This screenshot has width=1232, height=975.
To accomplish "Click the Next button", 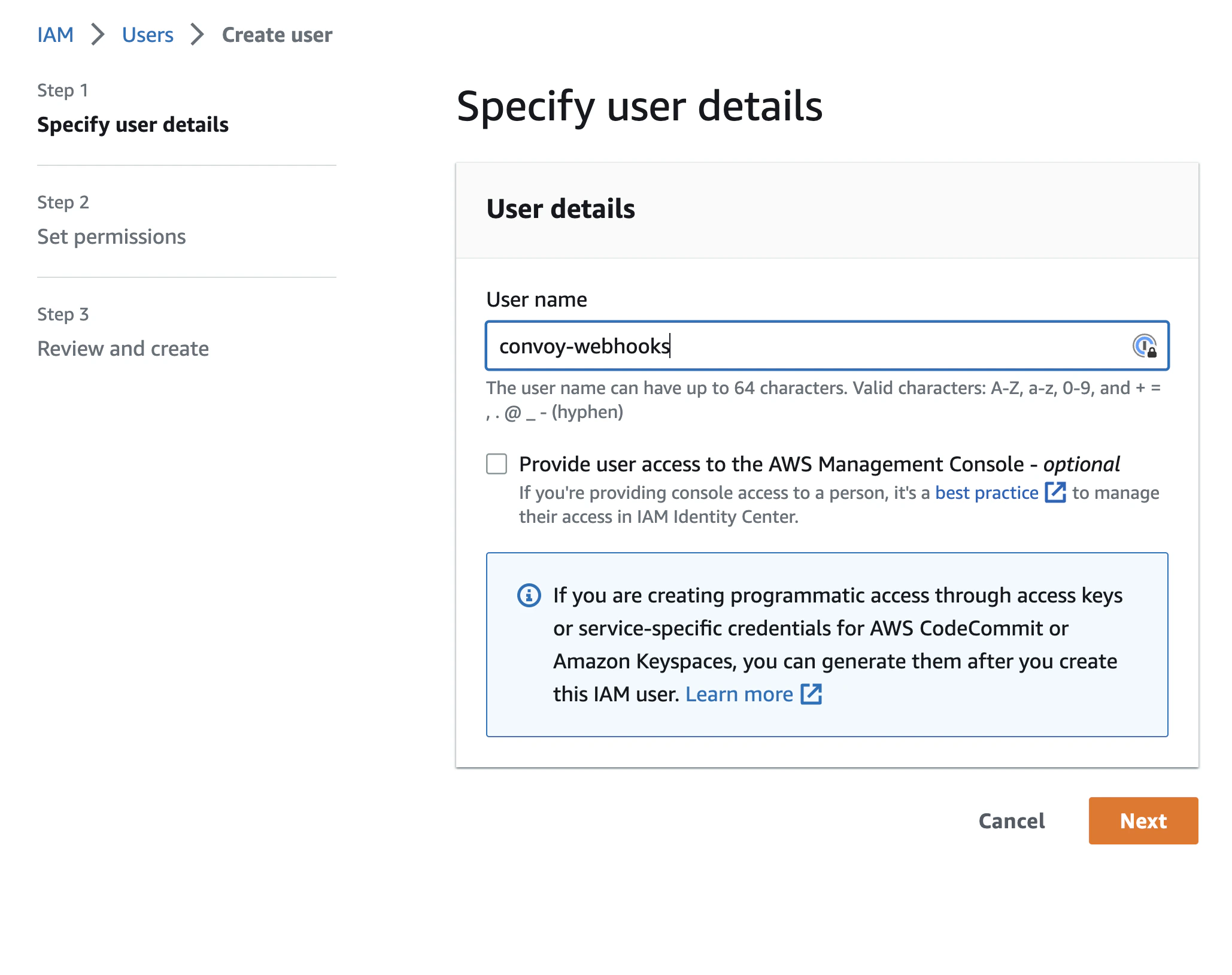I will 1143,820.
